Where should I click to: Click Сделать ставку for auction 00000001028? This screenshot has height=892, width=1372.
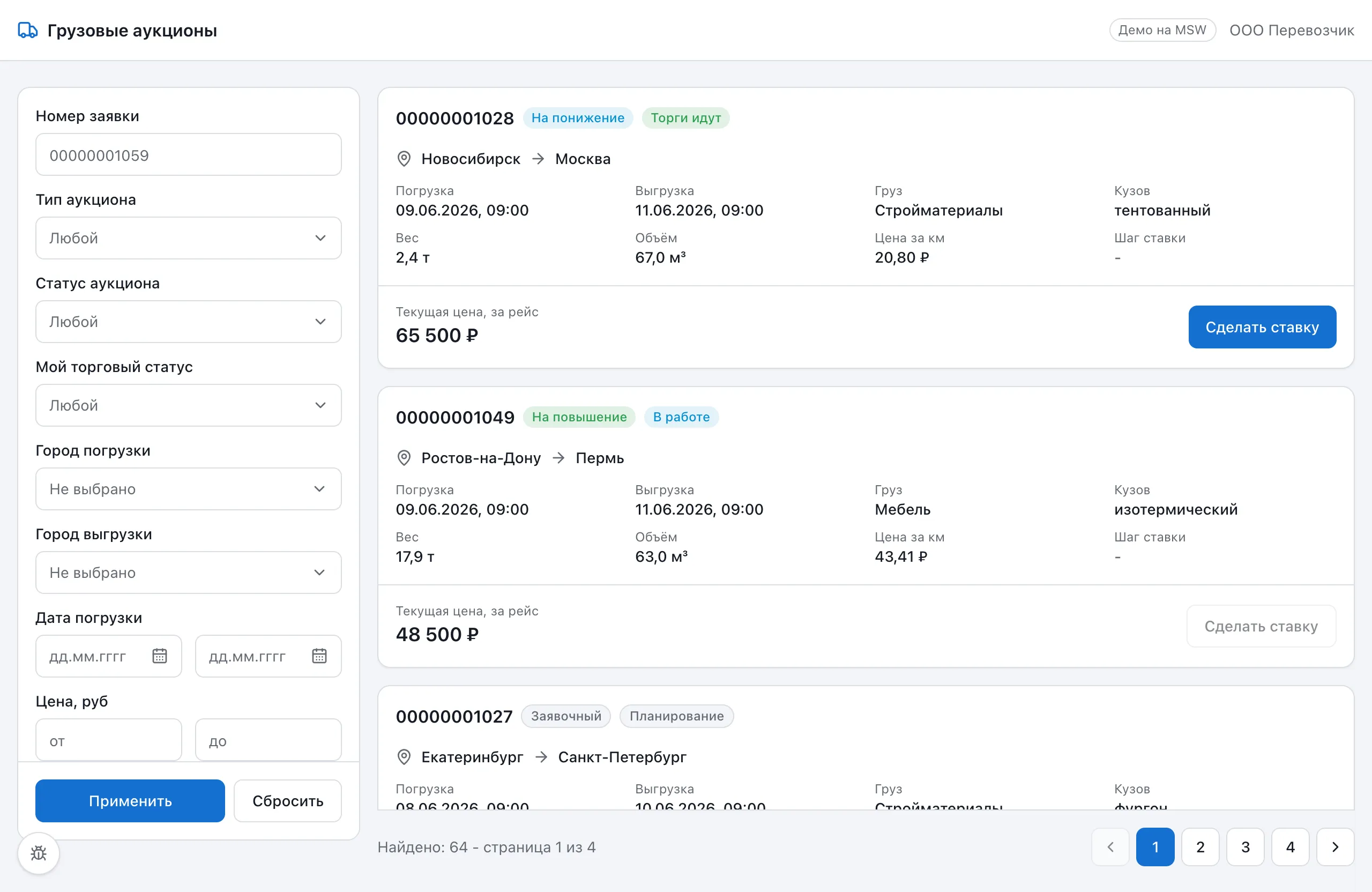point(1263,327)
